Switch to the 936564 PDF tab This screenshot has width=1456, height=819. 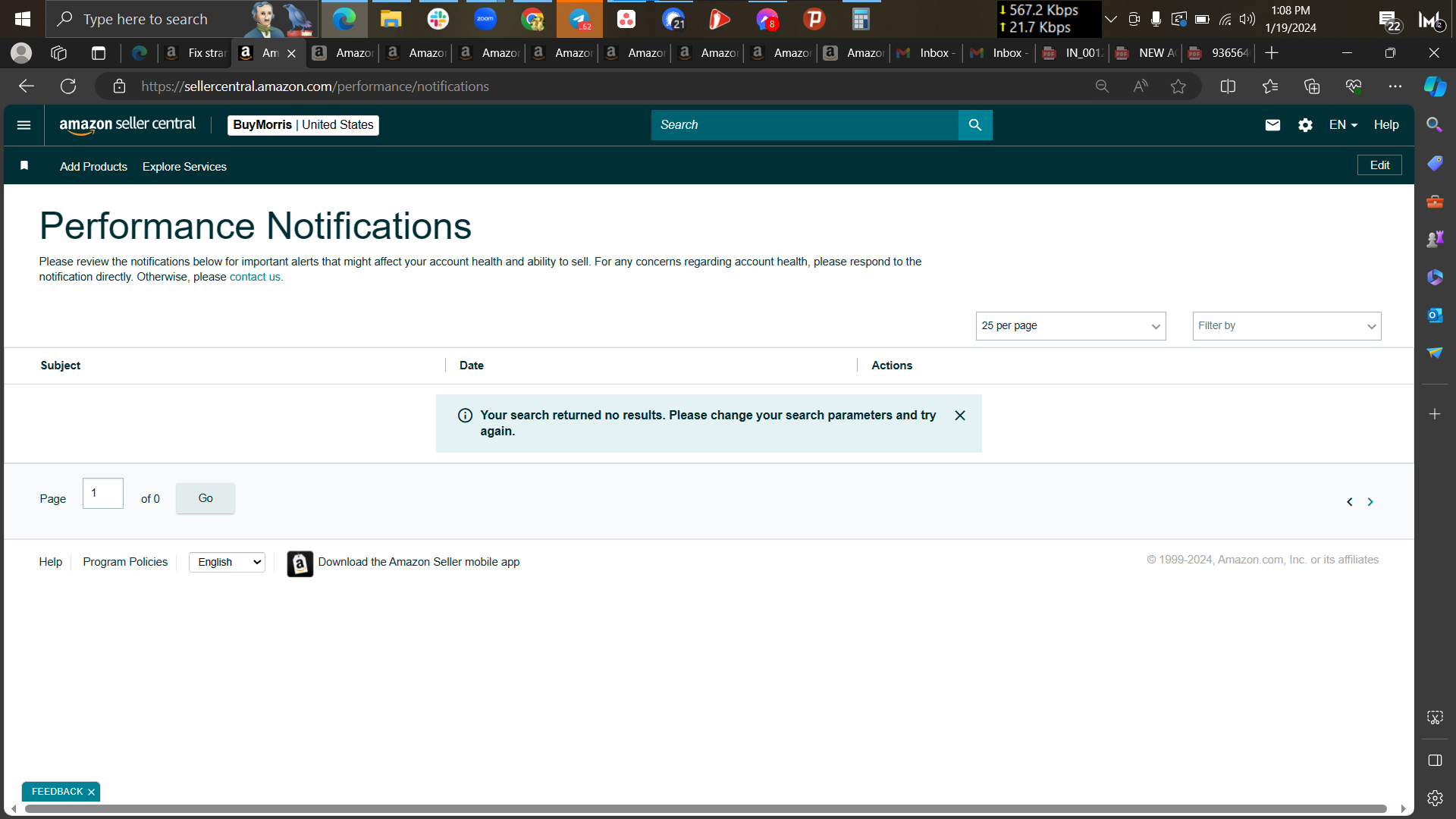(x=1218, y=53)
